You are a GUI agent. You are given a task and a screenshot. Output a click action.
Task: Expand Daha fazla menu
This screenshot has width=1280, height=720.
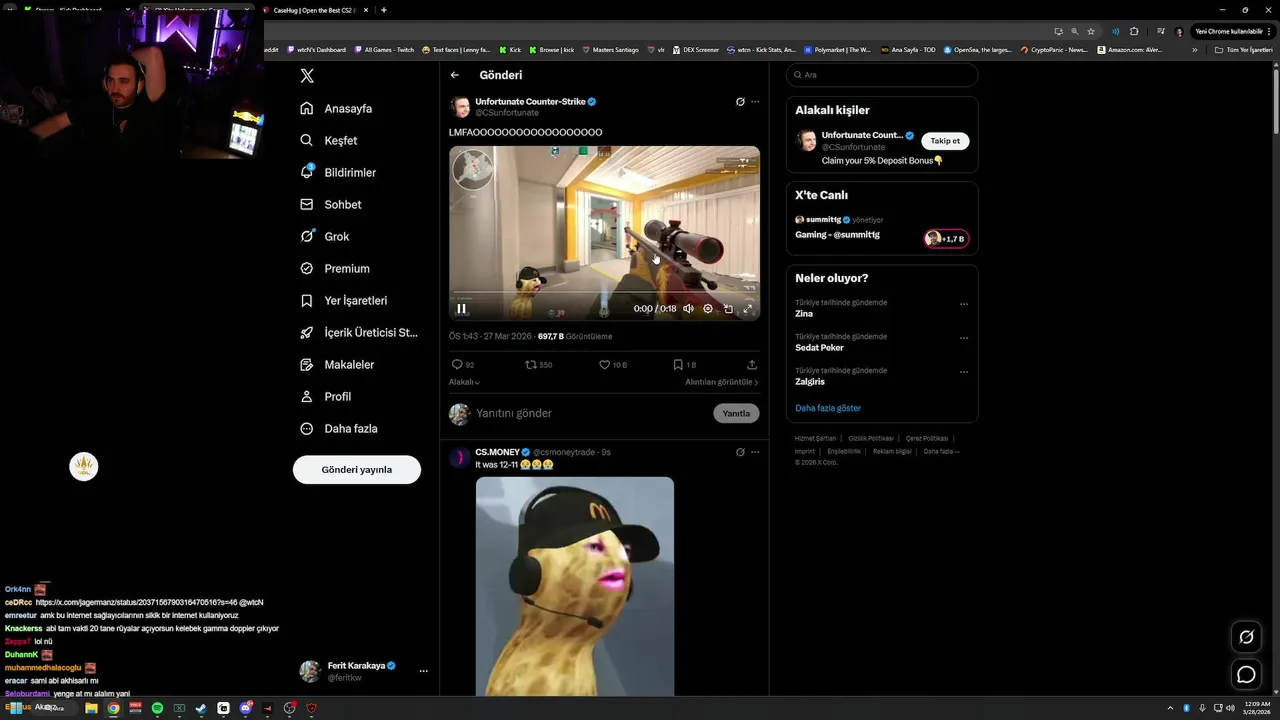click(x=339, y=429)
